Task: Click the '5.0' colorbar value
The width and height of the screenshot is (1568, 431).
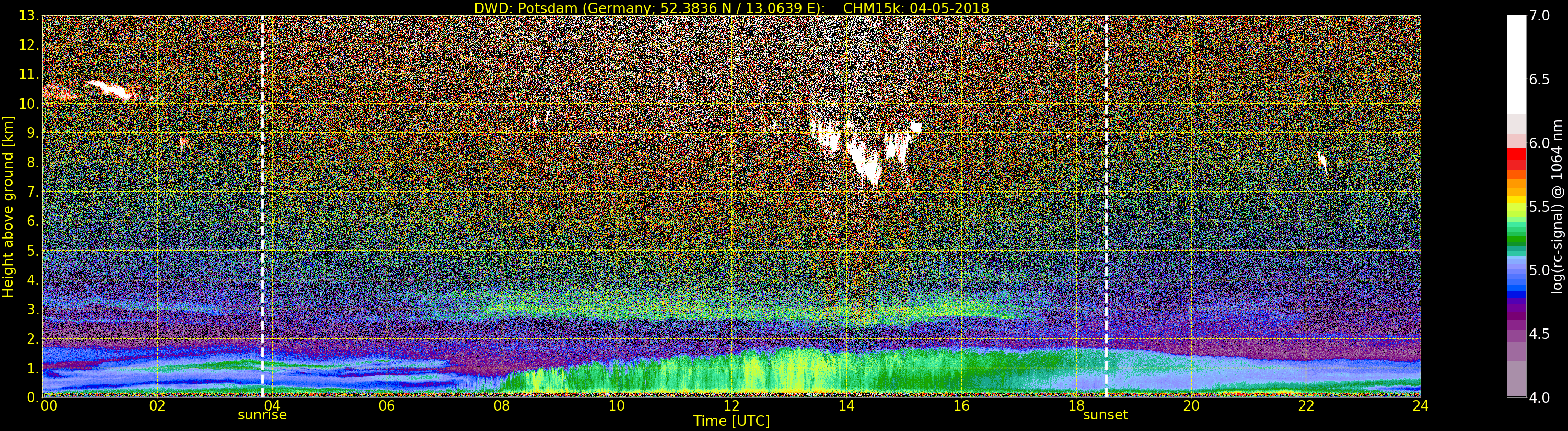Action: 1539,270
